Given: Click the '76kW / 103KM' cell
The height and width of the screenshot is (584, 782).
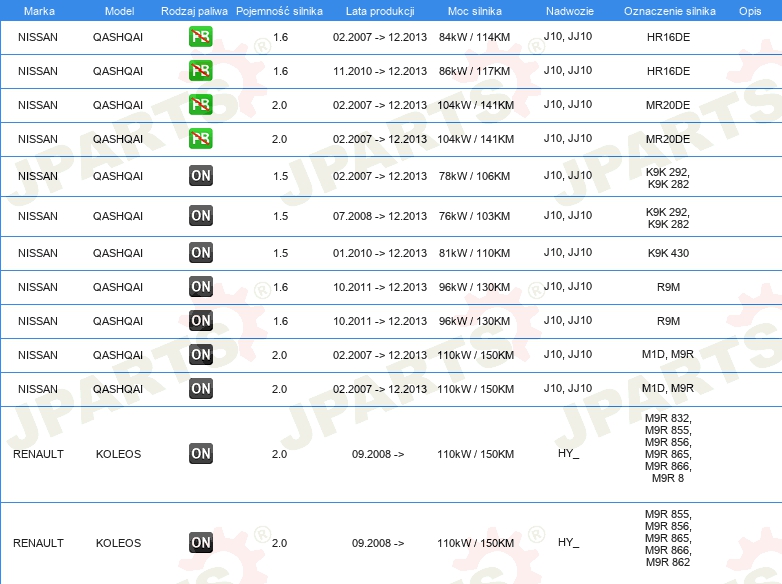Looking at the screenshot, I should (x=474, y=216).
